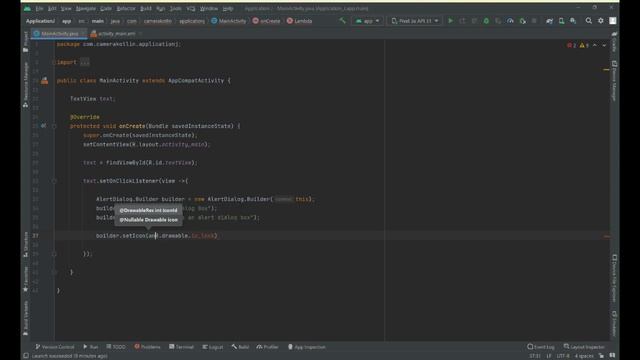Close the MainActivity.java editor tab
This screenshot has height=360, width=640.
[83, 34]
